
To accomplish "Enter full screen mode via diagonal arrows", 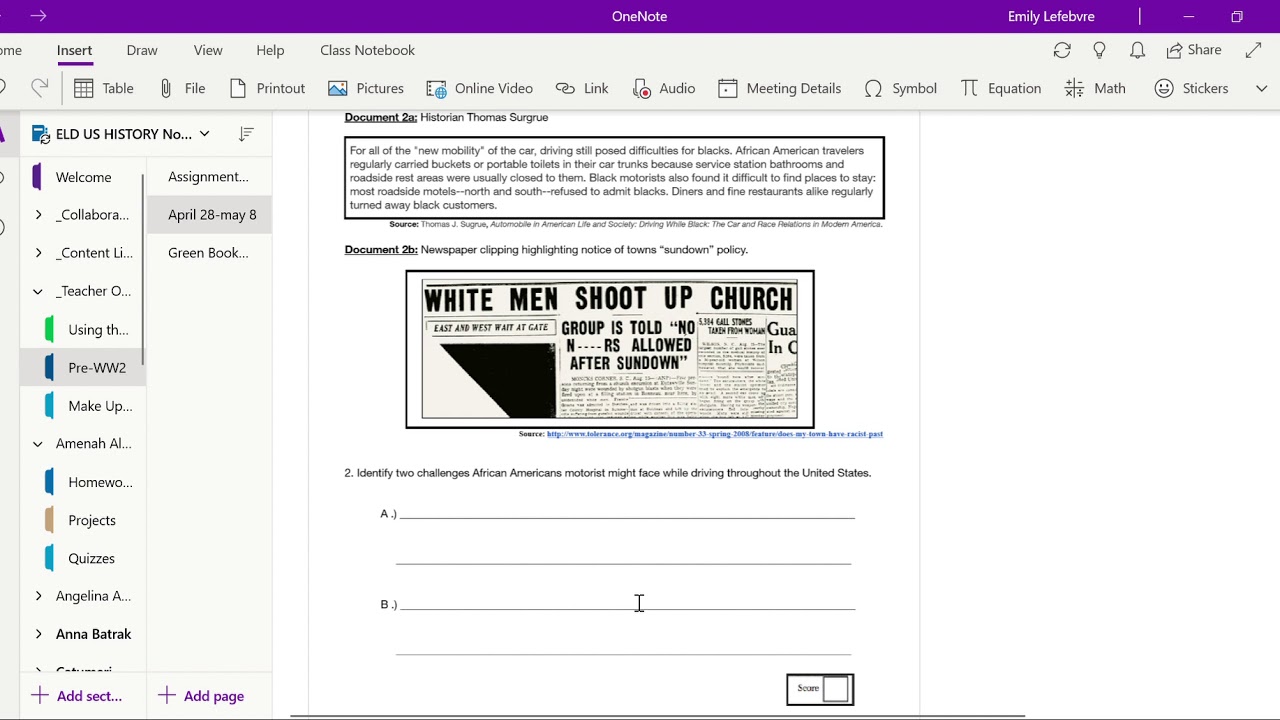I will (1254, 50).
